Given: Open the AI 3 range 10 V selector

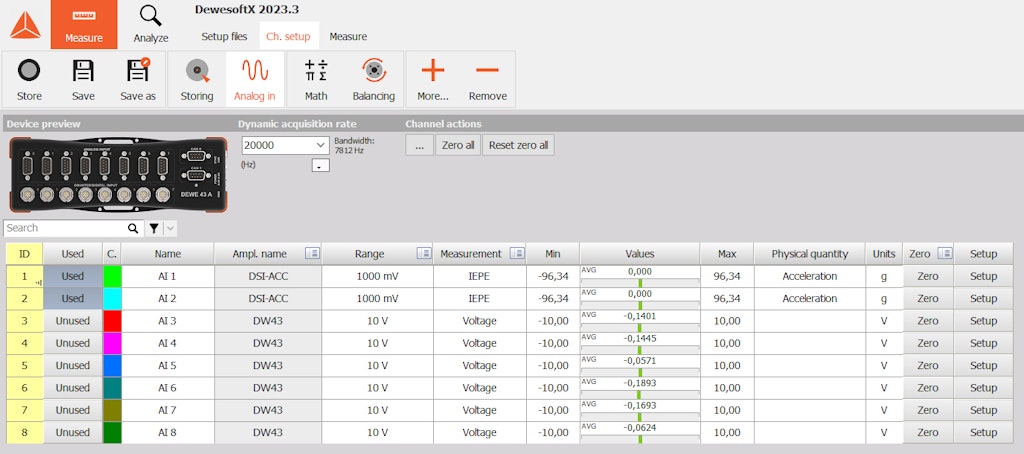Looking at the screenshot, I should tap(377, 321).
